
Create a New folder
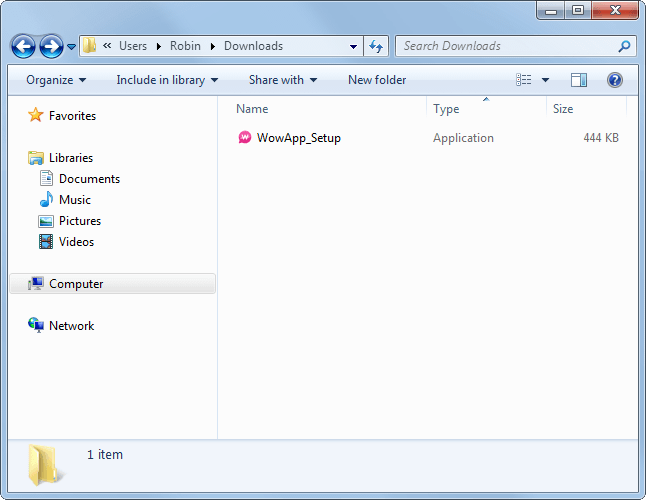click(377, 80)
